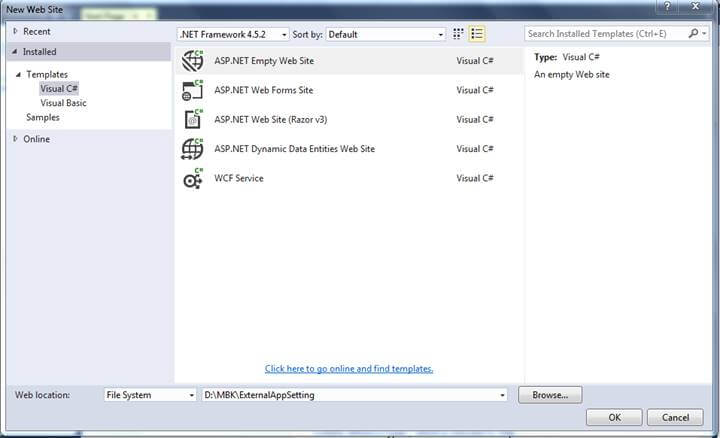Open the help question mark button

click(x=668, y=6)
